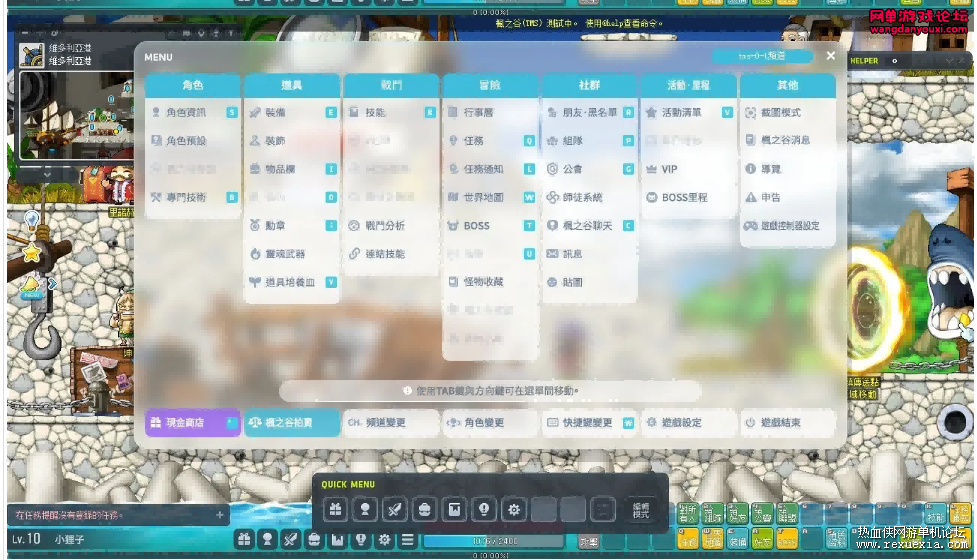This screenshot has height=560, width=977.
Task: Select the 角色 category header
Action: (x=193, y=85)
